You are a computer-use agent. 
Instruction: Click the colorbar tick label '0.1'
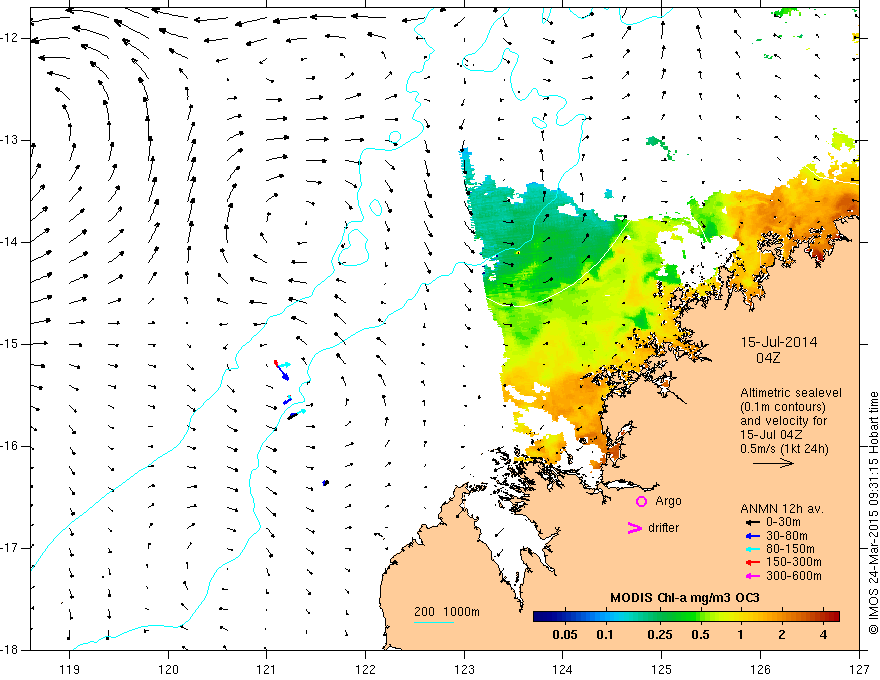tap(604, 635)
